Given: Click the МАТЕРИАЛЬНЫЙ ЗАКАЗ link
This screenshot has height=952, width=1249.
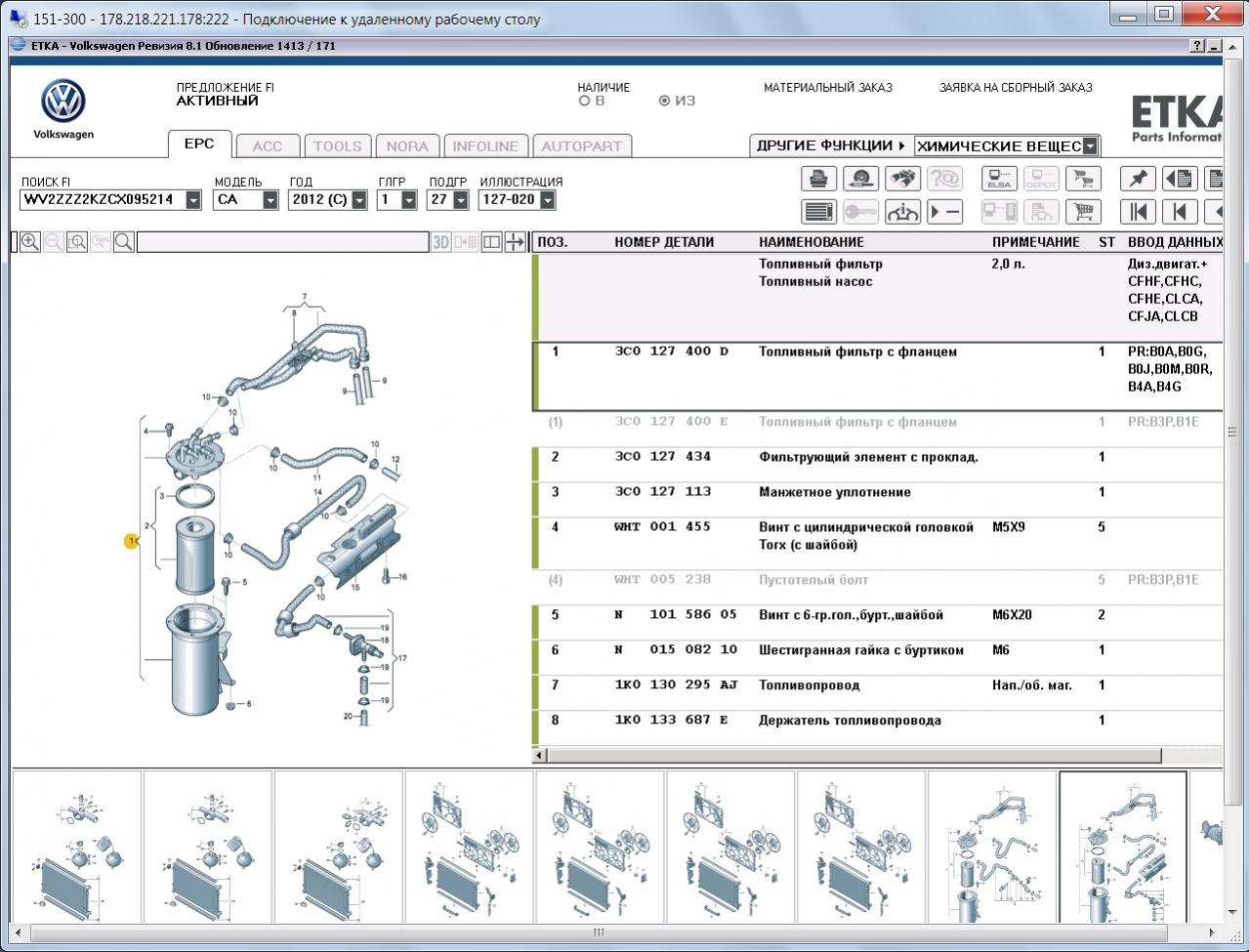Looking at the screenshot, I should pyautogui.click(x=828, y=88).
